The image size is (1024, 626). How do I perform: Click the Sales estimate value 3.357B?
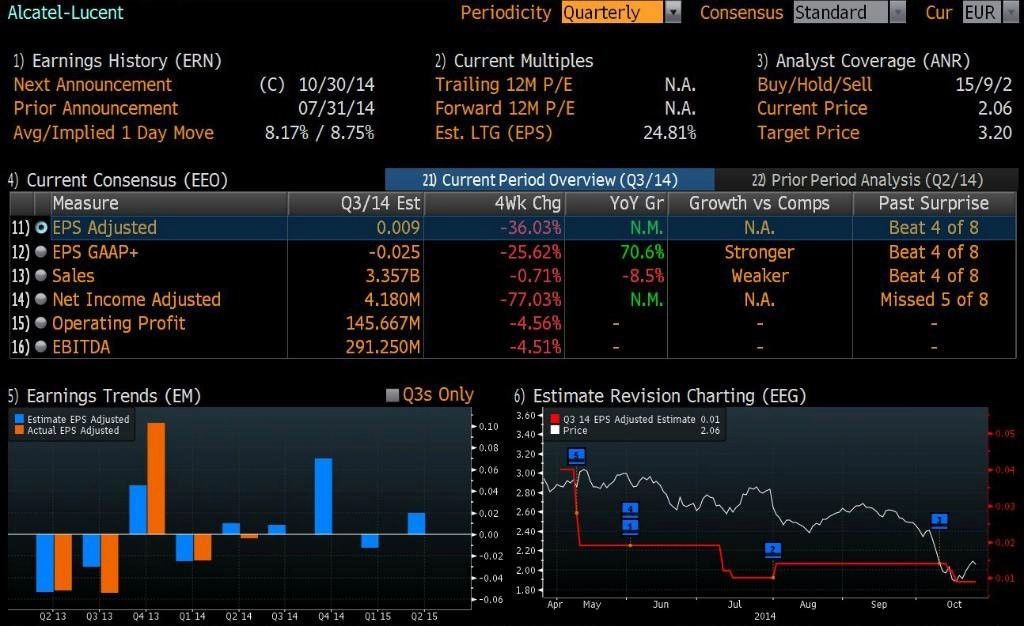pyautogui.click(x=392, y=275)
